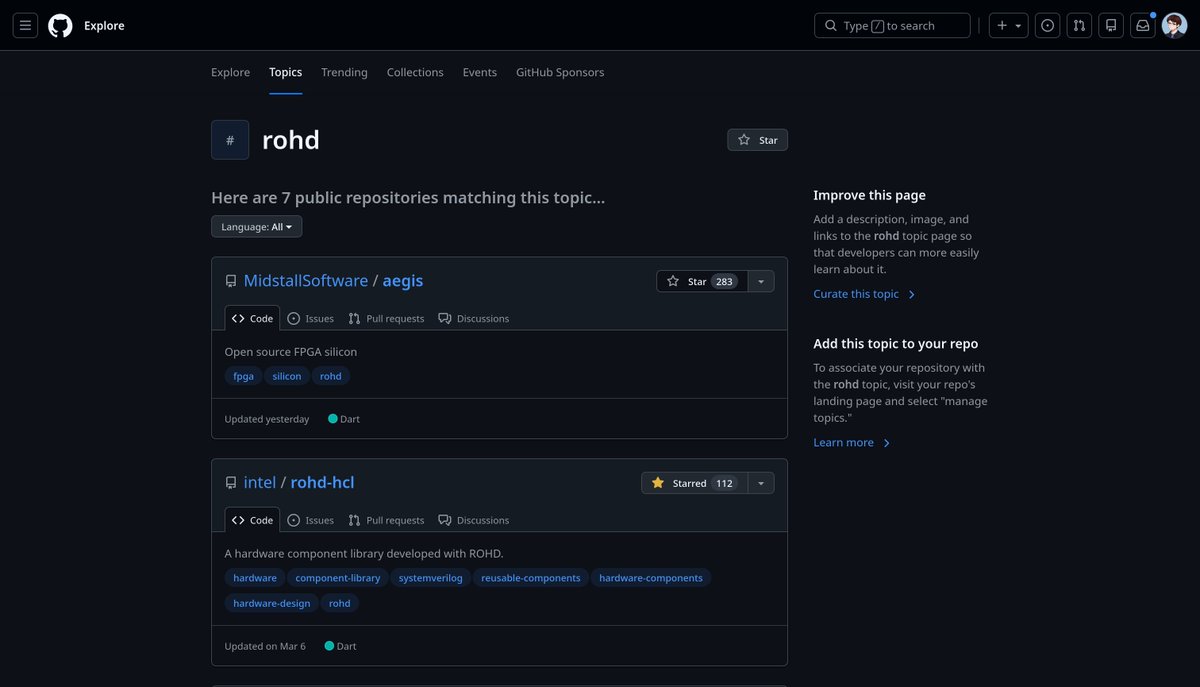The width and height of the screenshot is (1200, 687).
Task: Click the hardware topic tag
Action: (x=255, y=578)
